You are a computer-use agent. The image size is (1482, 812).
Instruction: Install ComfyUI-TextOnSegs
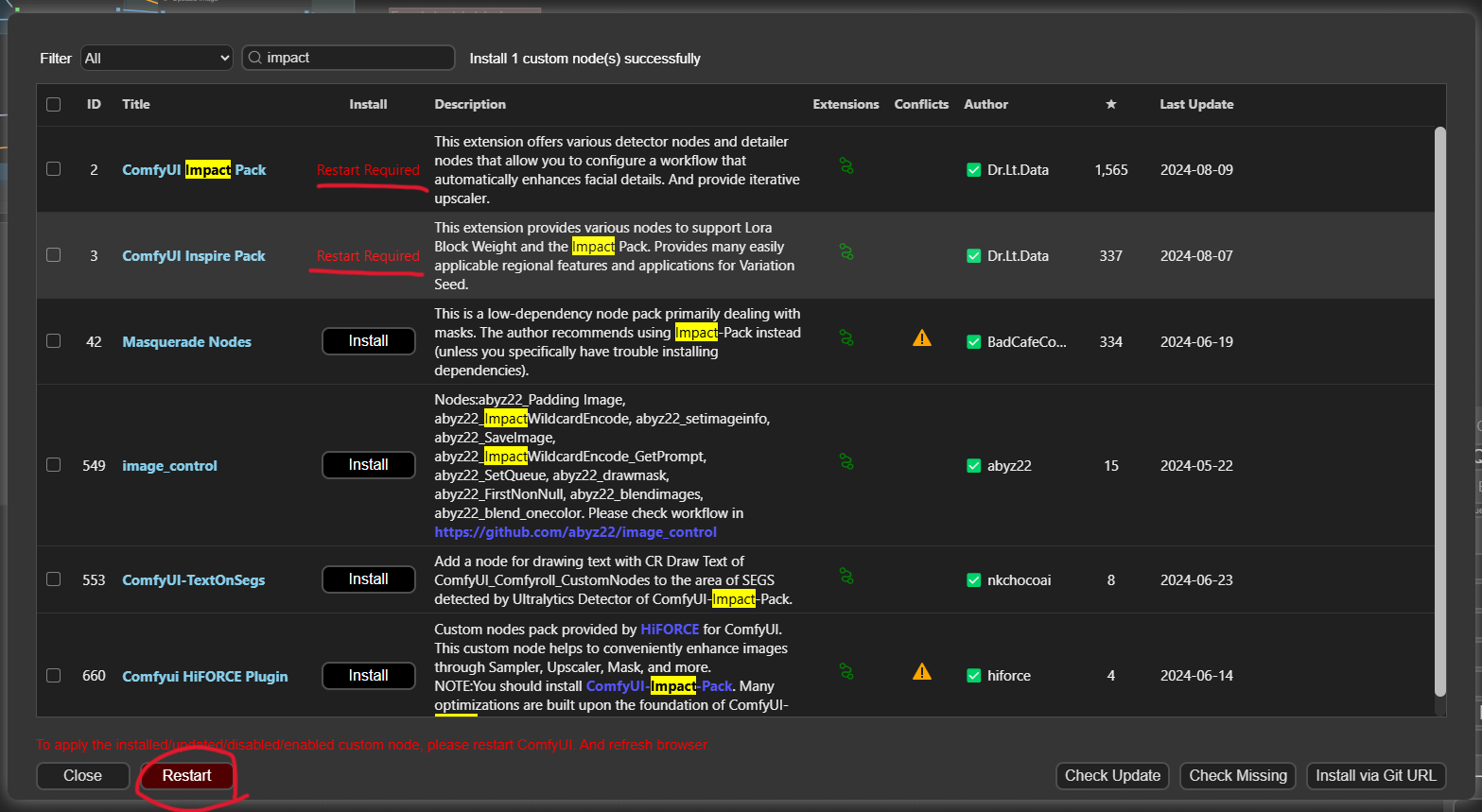point(368,579)
